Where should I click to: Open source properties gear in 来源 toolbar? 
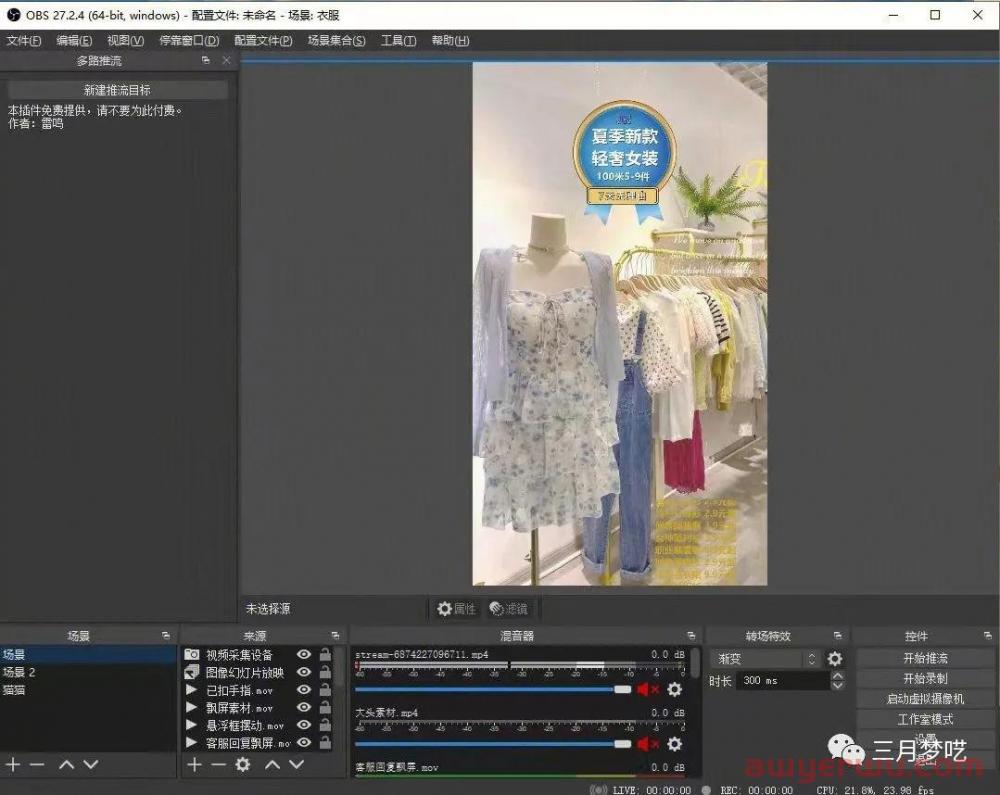[x=242, y=765]
